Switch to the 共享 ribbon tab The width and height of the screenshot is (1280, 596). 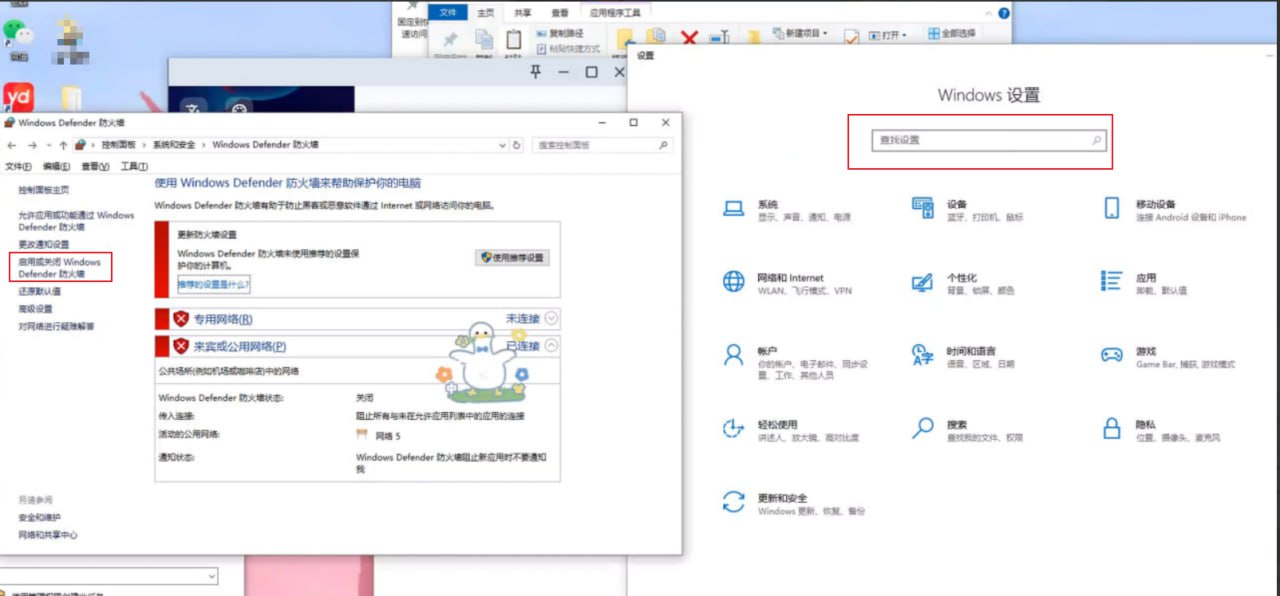(523, 13)
